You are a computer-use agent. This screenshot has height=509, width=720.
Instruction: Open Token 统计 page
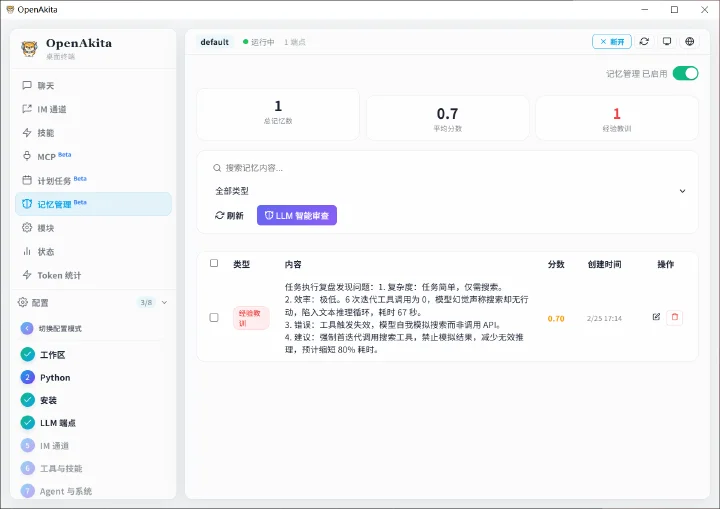pos(93,275)
